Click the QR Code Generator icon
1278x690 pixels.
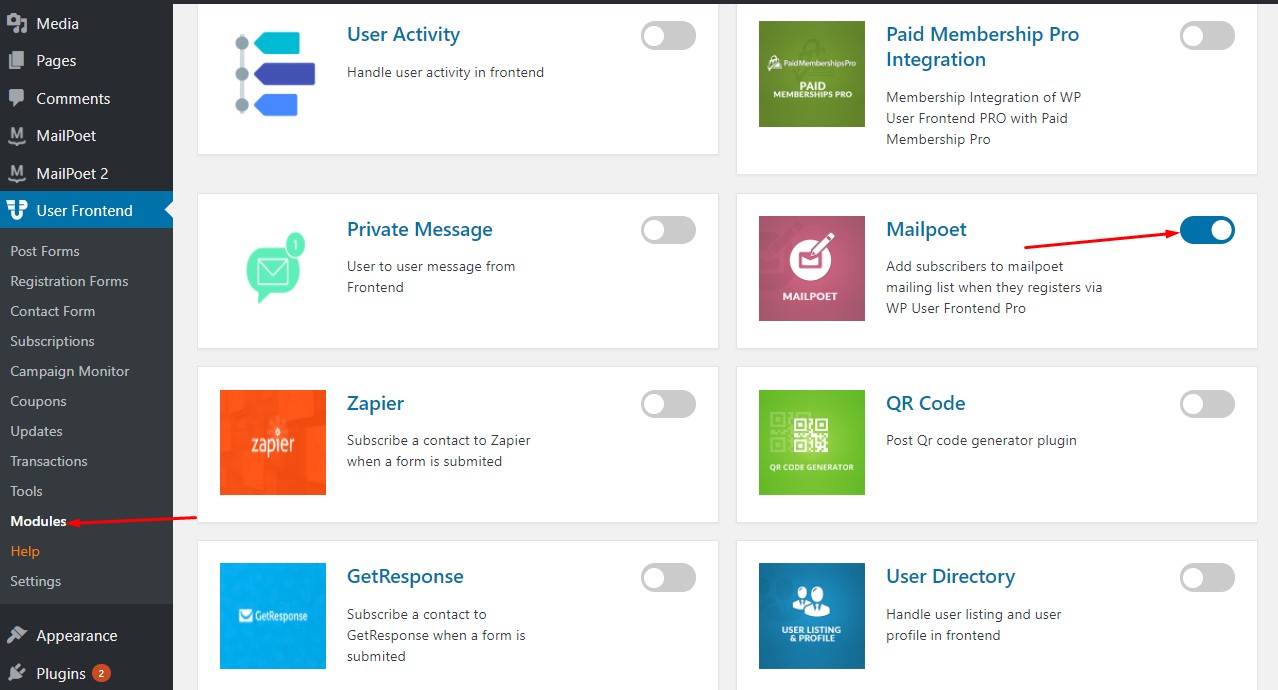coord(812,442)
